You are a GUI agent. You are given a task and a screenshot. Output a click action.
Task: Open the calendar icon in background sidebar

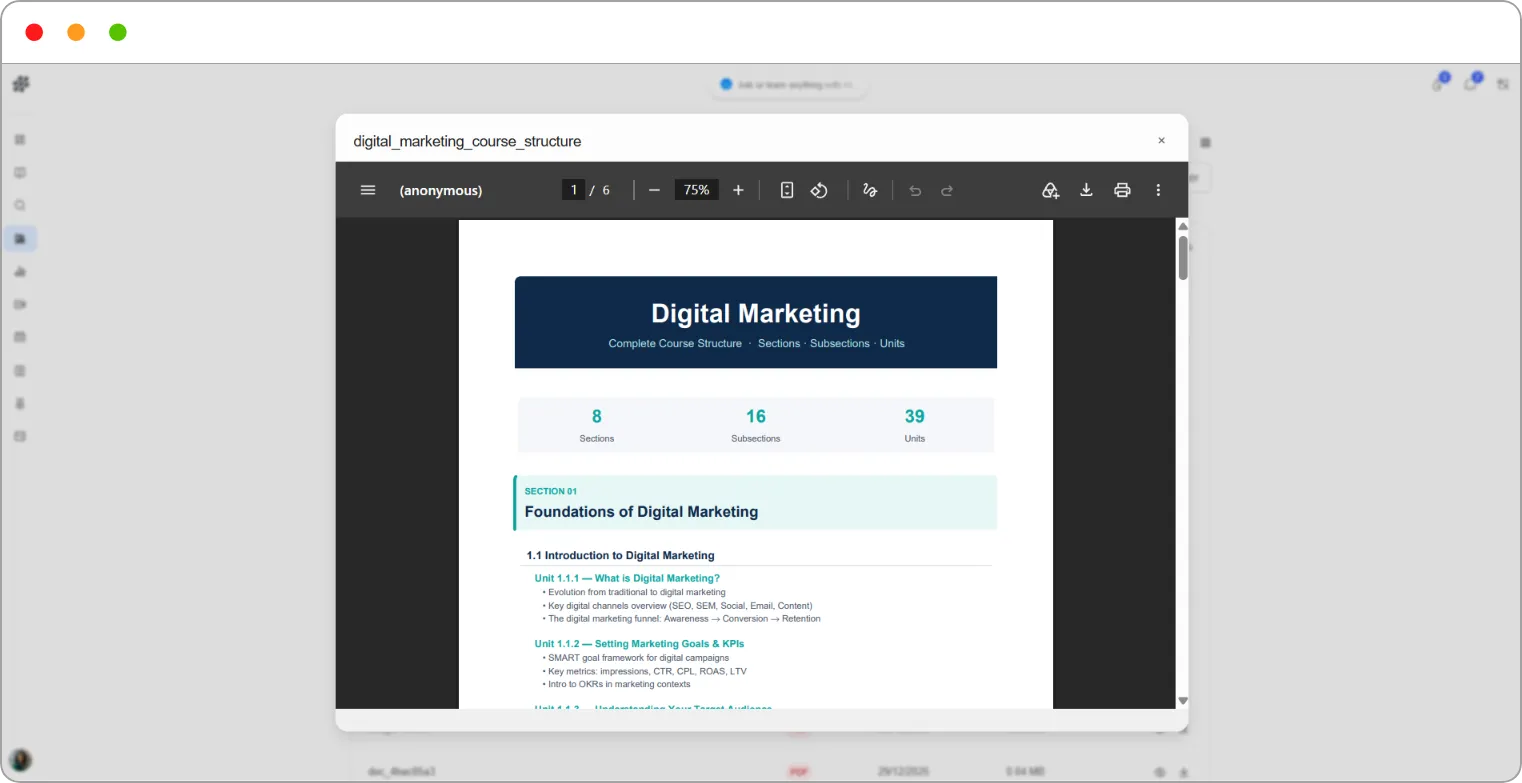coord(20,337)
